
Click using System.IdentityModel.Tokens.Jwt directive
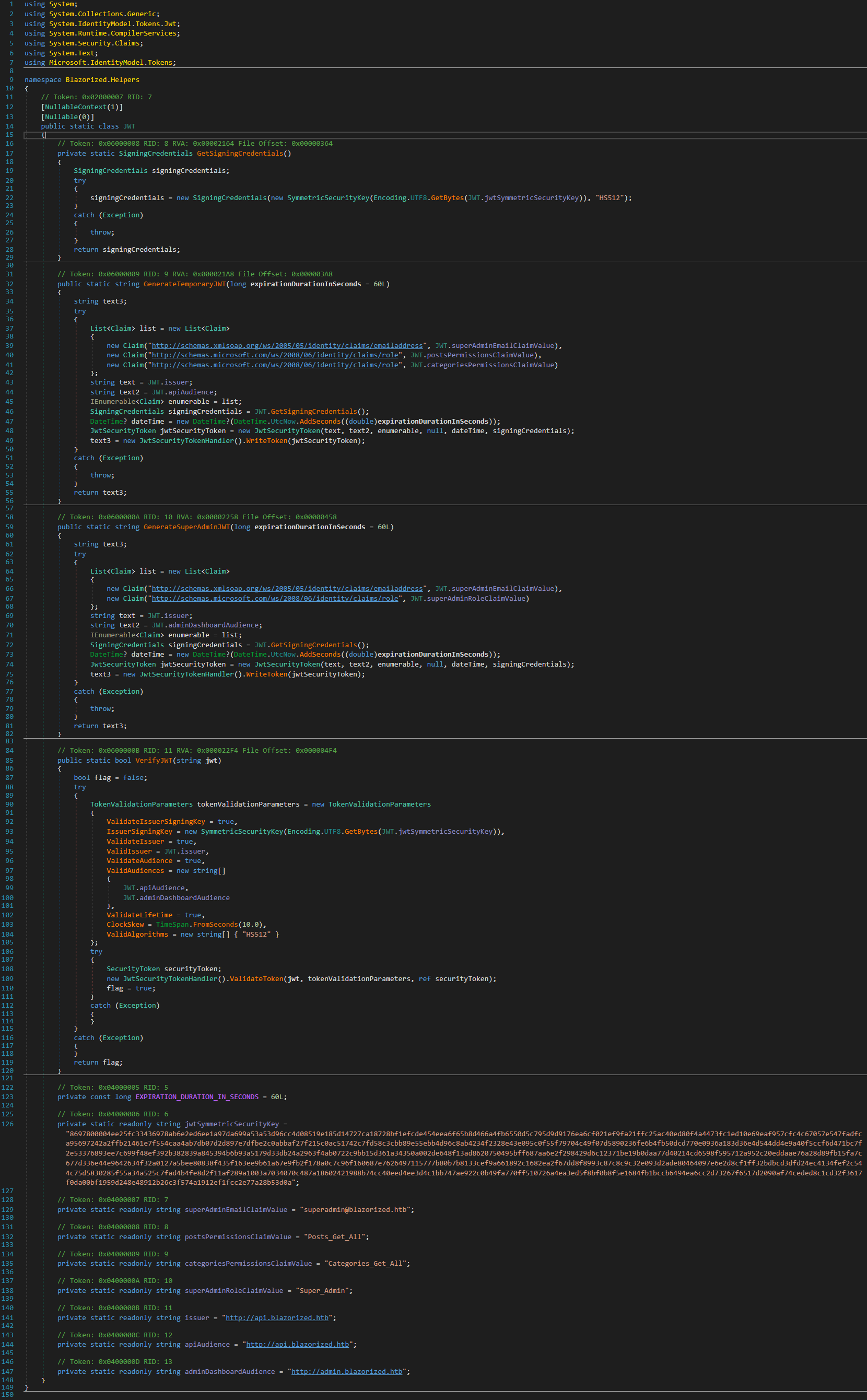(102, 24)
